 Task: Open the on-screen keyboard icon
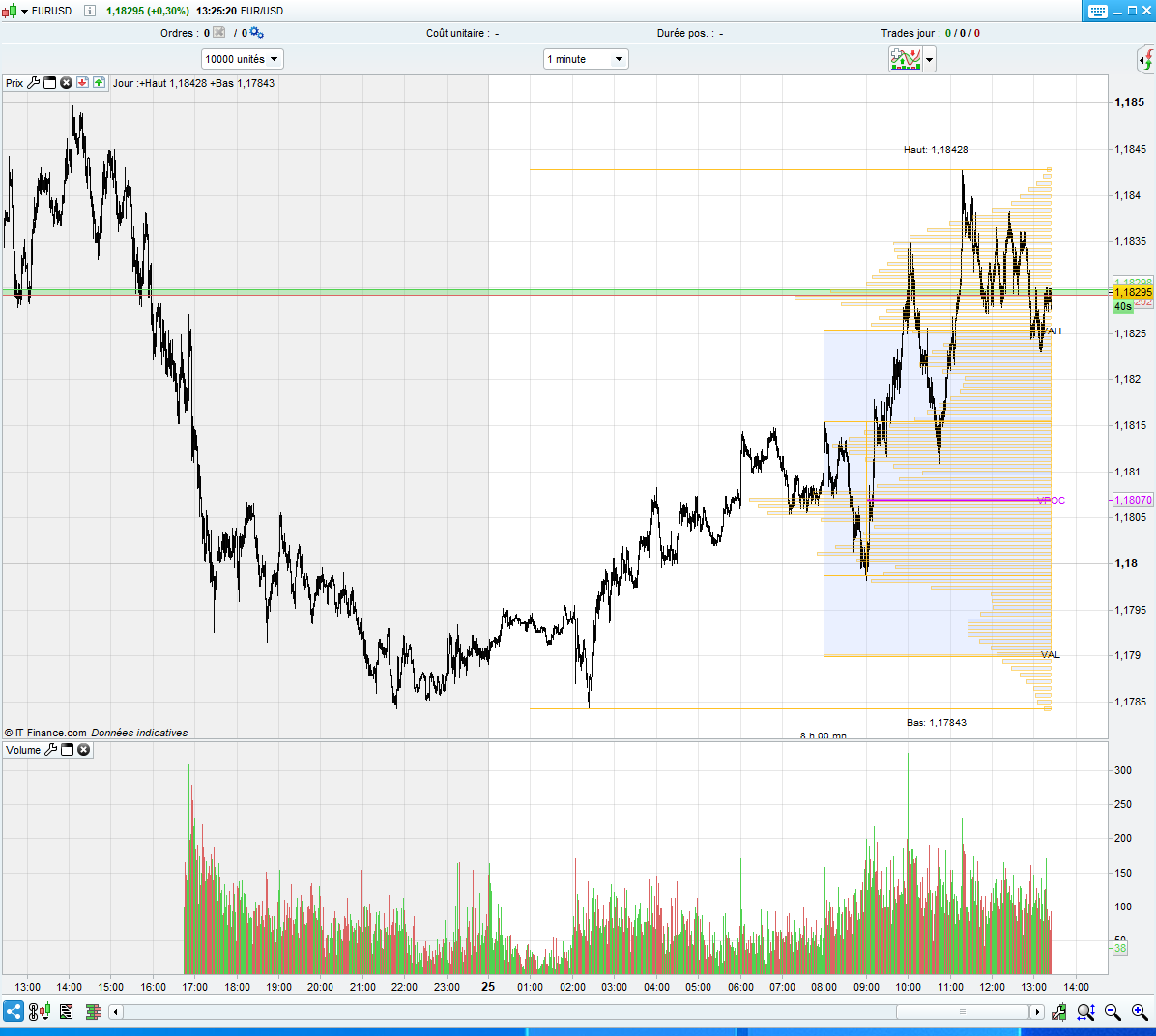tap(1097, 11)
